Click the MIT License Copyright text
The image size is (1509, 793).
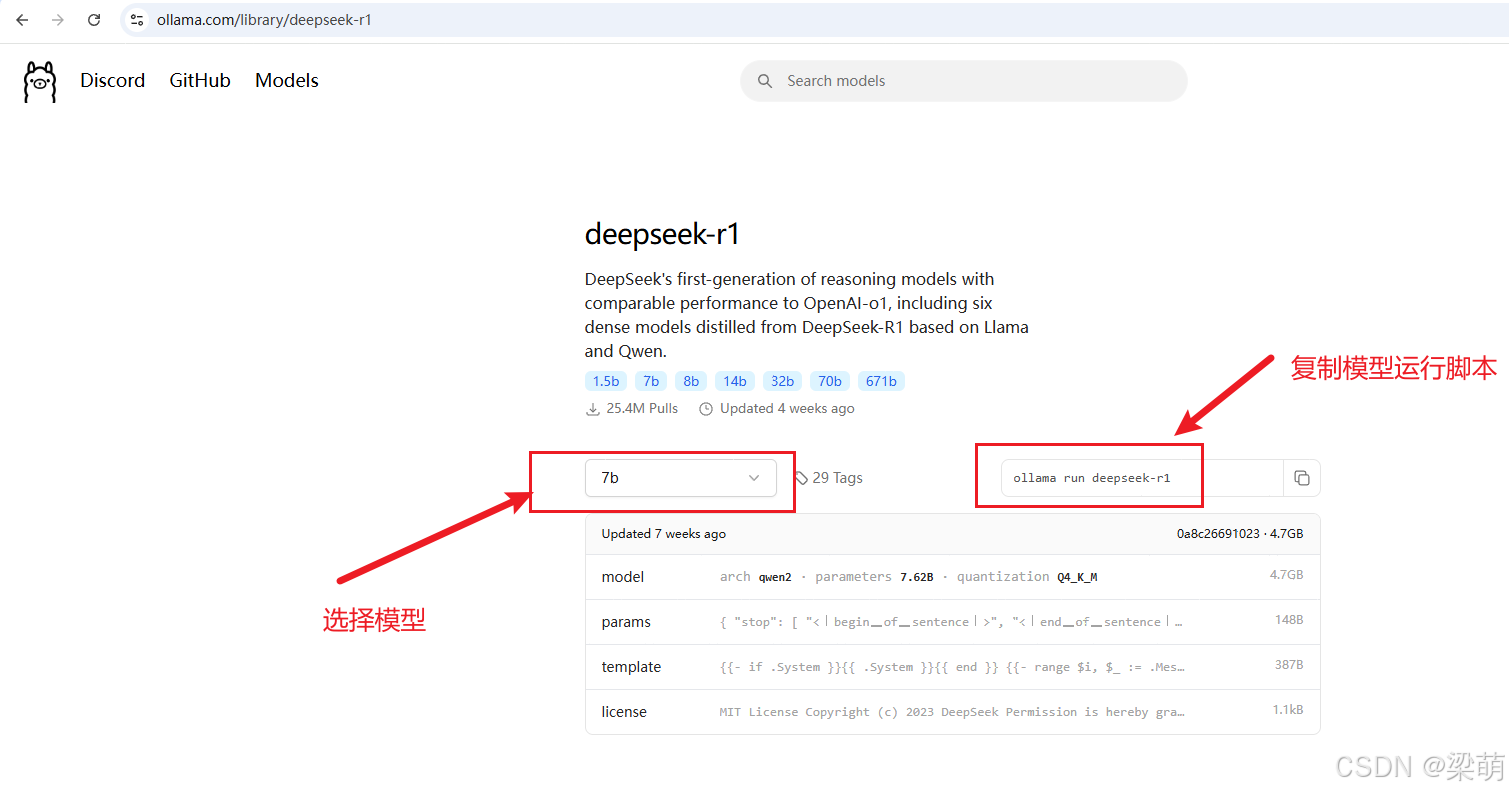[952, 712]
